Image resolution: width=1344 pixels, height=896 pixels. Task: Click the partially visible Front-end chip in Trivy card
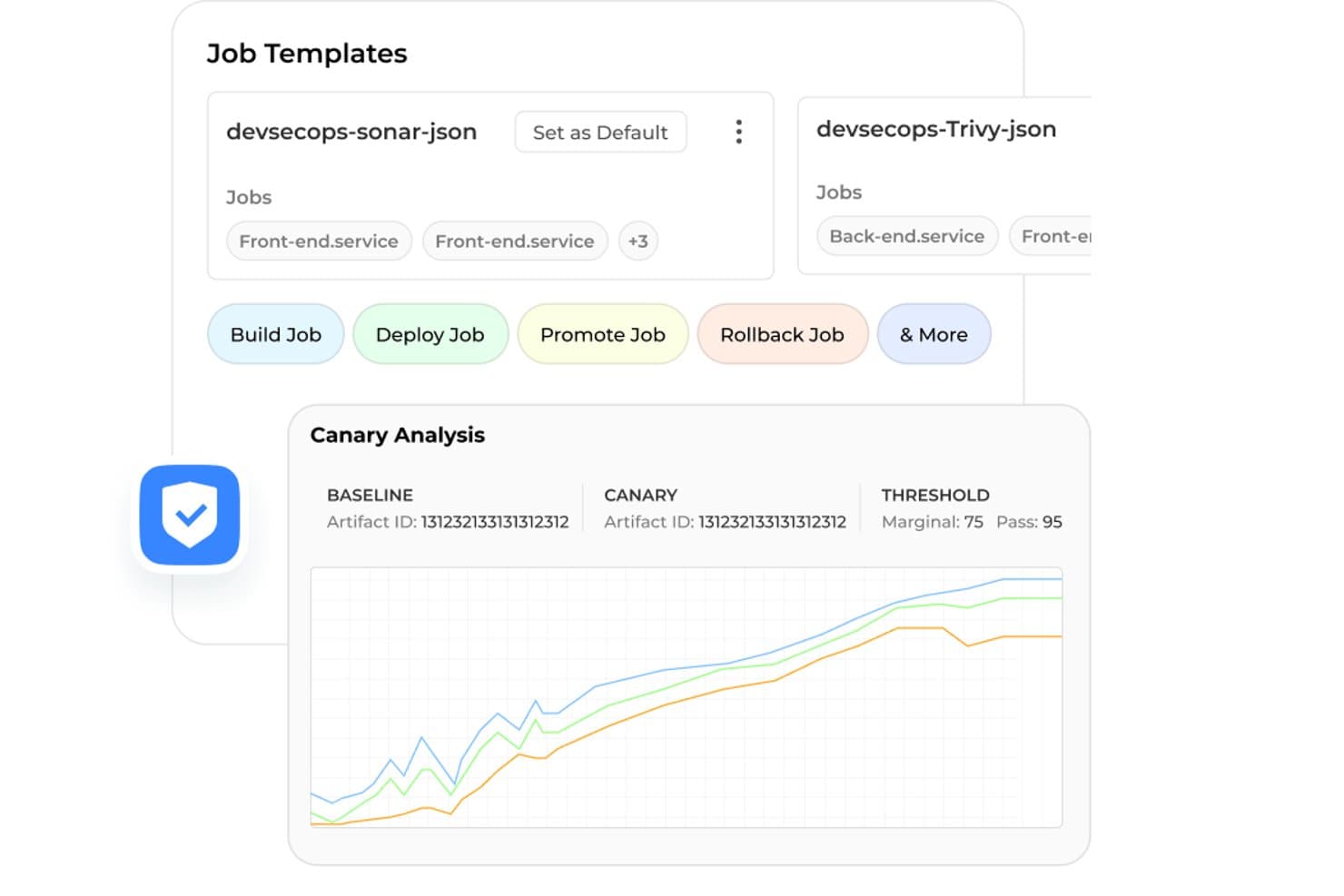1052,236
